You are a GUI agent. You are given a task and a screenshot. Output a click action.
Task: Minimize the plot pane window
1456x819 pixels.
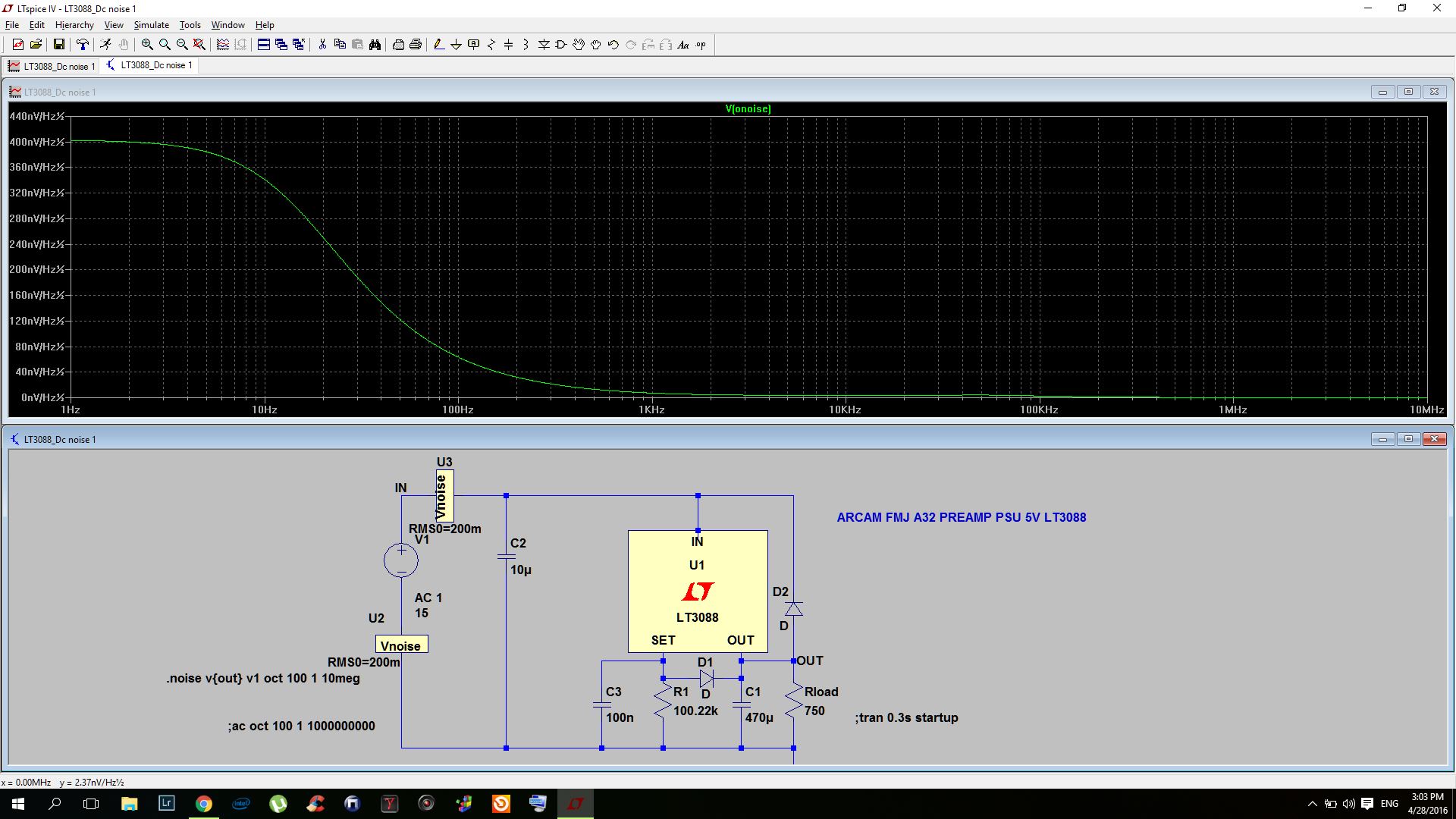click(1382, 92)
